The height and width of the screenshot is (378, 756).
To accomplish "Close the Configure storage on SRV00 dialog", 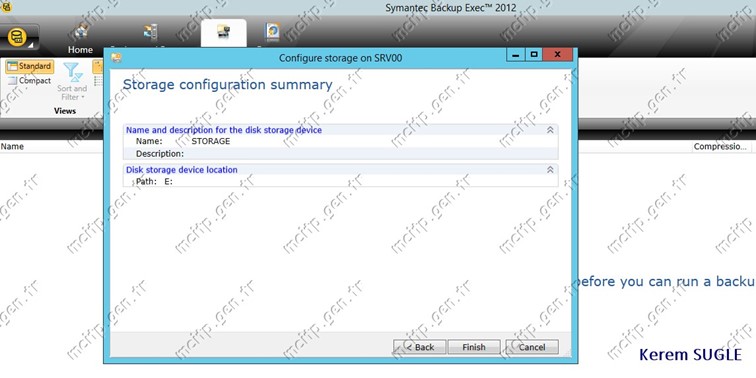I will [x=557, y=54].
